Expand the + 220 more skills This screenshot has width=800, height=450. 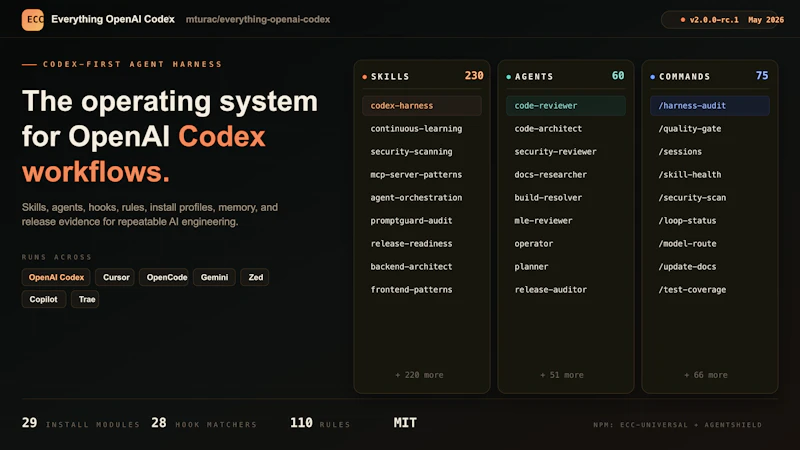pos(419,375)
